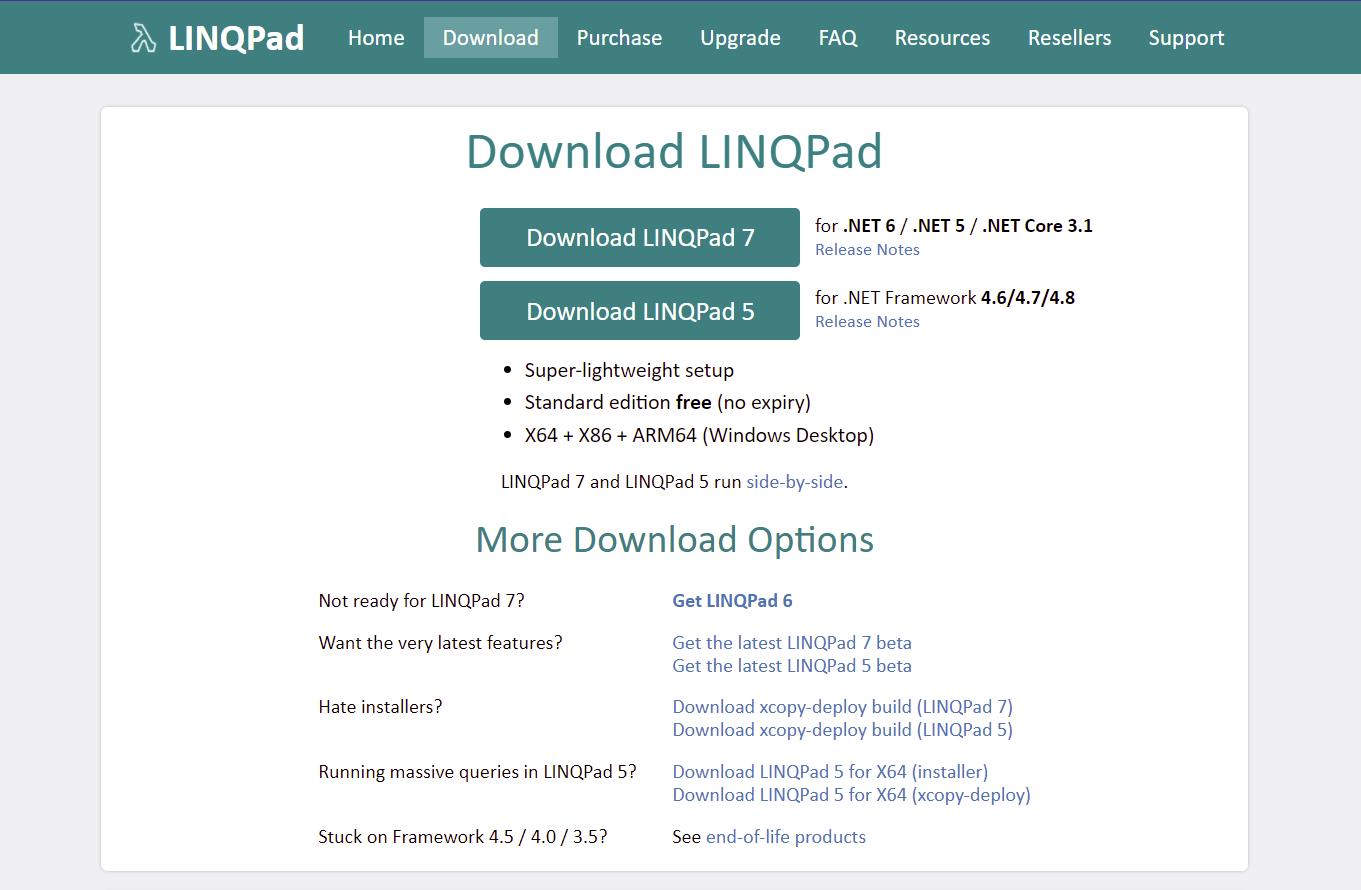
Task: Click the Download LINQPad 7 button
Action: point(639,237)
